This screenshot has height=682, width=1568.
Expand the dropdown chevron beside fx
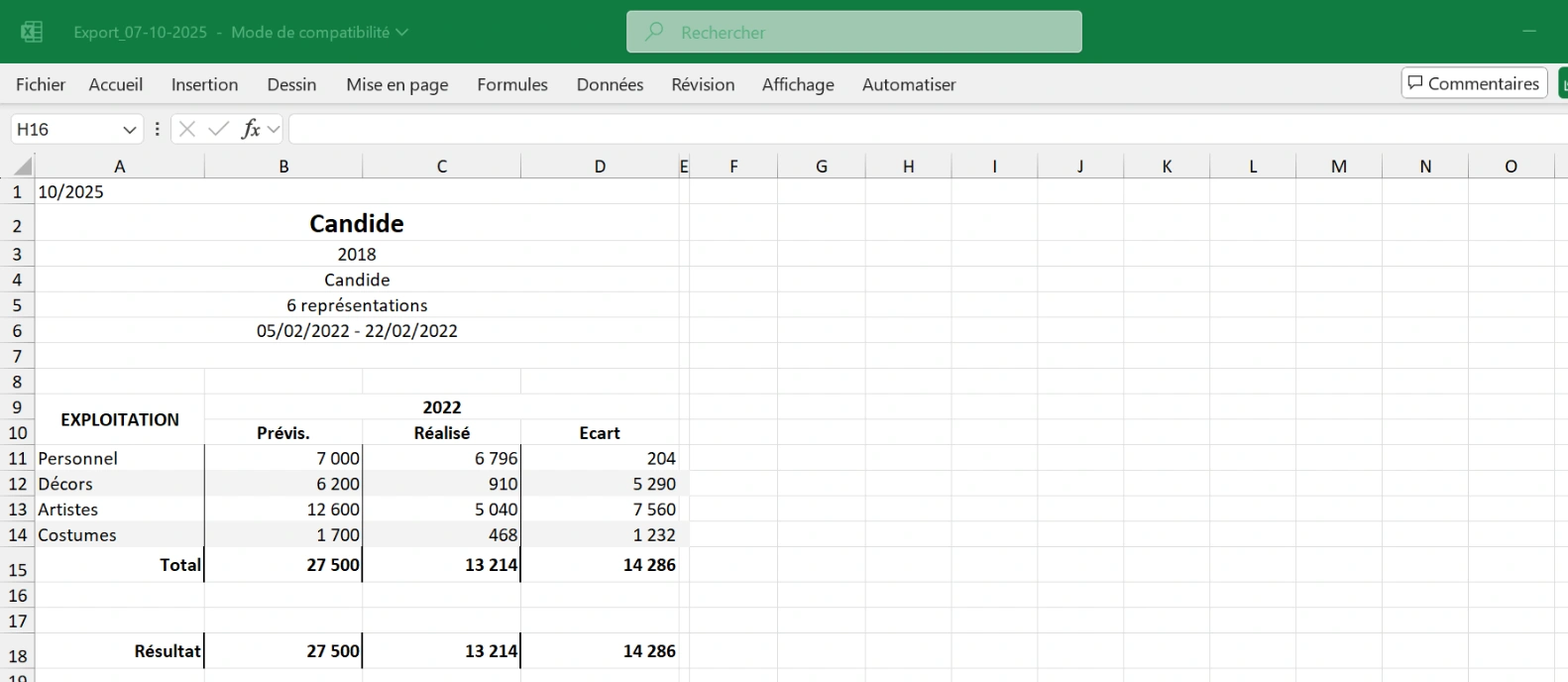pos(275,130)
